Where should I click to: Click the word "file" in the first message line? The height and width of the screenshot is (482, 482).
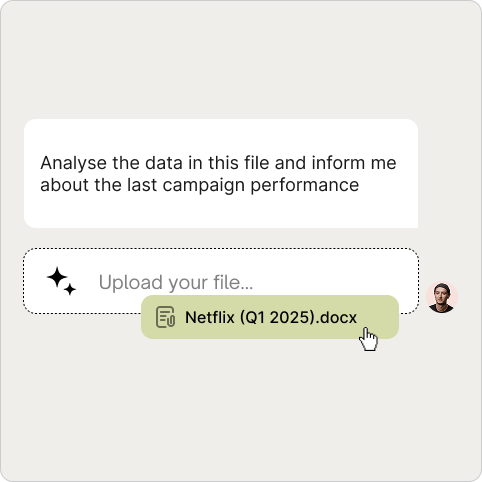(x=256, y=163)
